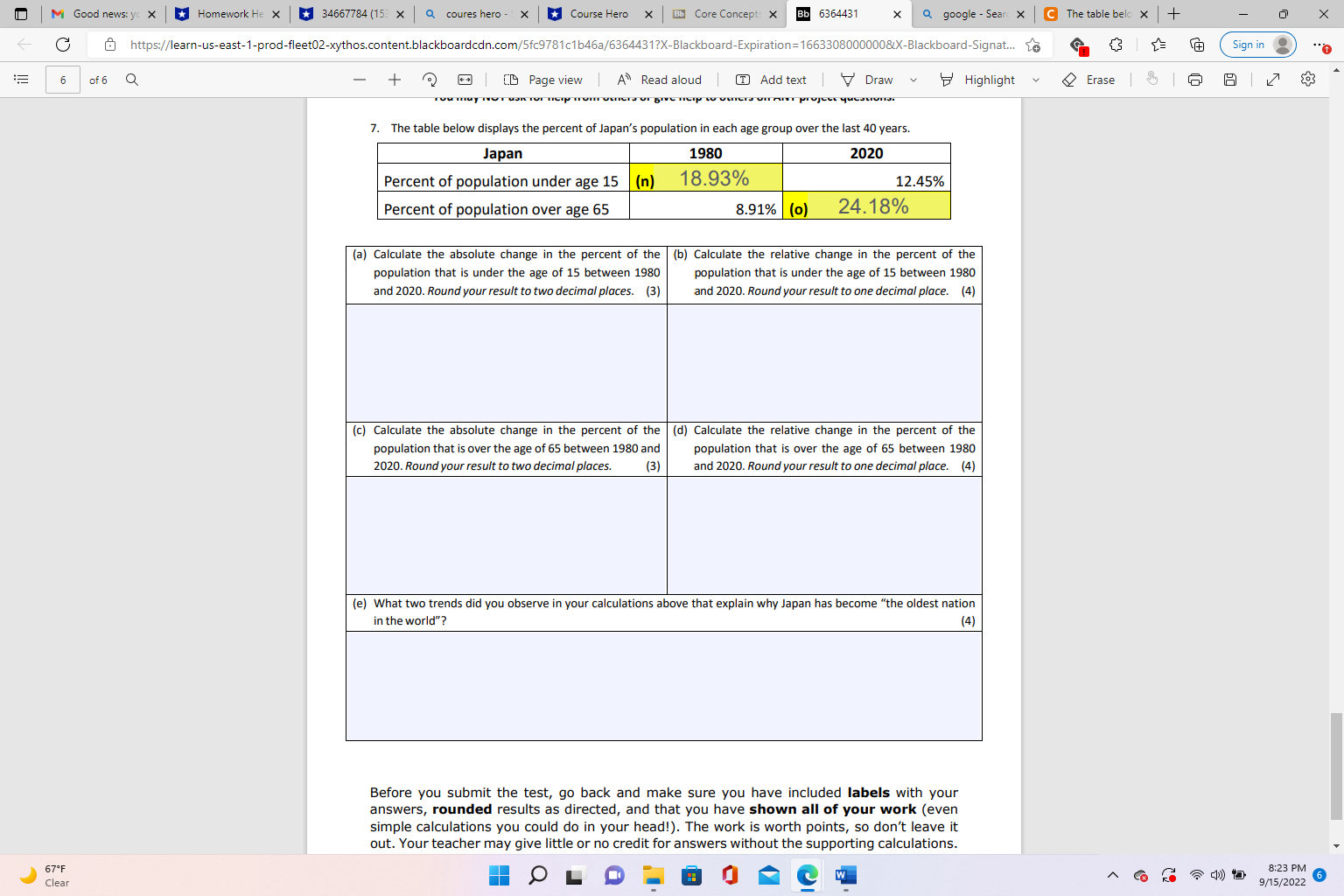The width and height of the screenshot is (1344, 896).
Task: Print the PDF document
Action: pos(1194,80)
